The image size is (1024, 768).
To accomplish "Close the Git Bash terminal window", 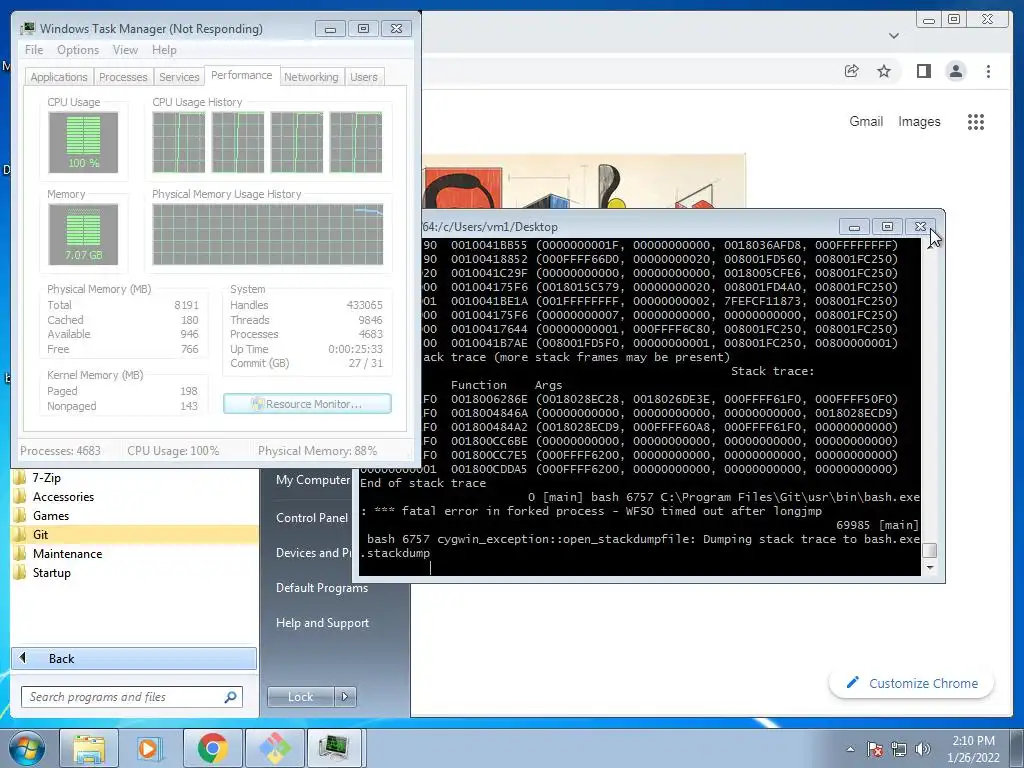I will pyautogui.click(x=920, y=227).
